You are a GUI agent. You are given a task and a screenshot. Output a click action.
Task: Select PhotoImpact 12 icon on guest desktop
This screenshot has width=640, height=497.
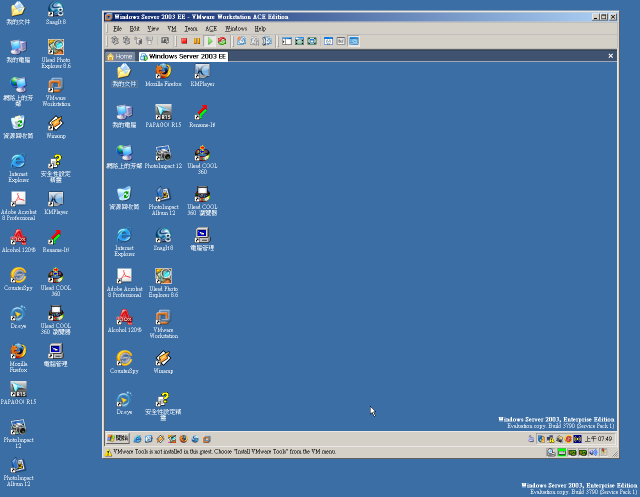tap(163, 157)
